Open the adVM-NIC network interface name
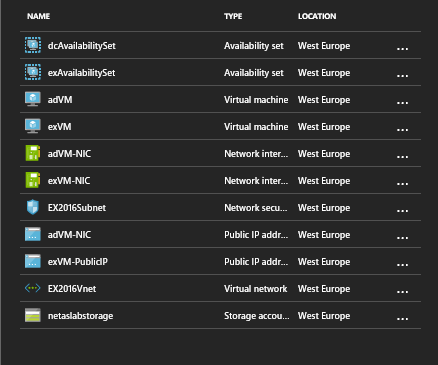Screen dimensions: 438x365 pyautogui.click(x=69, y=154)
